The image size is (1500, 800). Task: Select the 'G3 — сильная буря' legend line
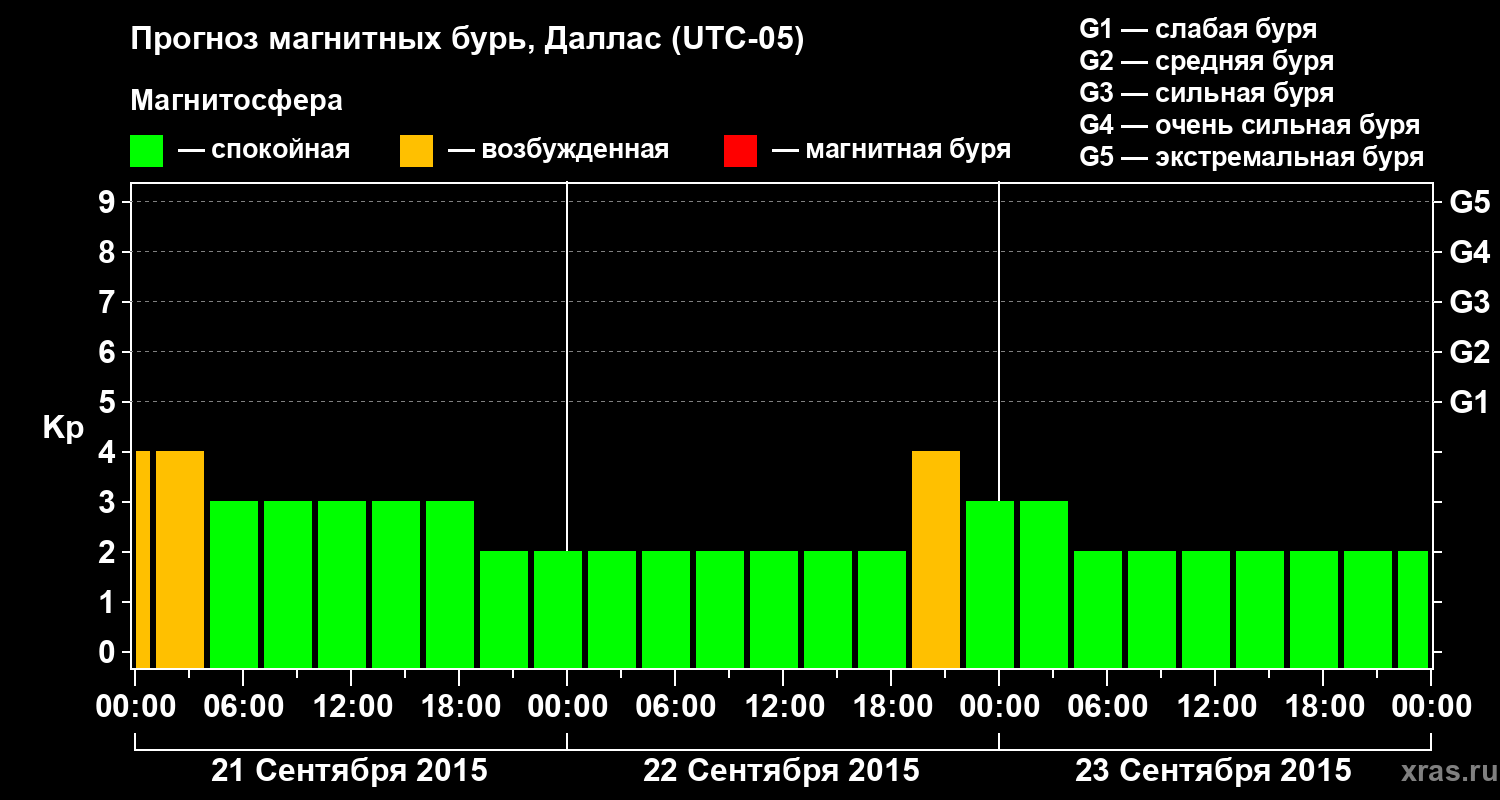(x=1206, y=93)
